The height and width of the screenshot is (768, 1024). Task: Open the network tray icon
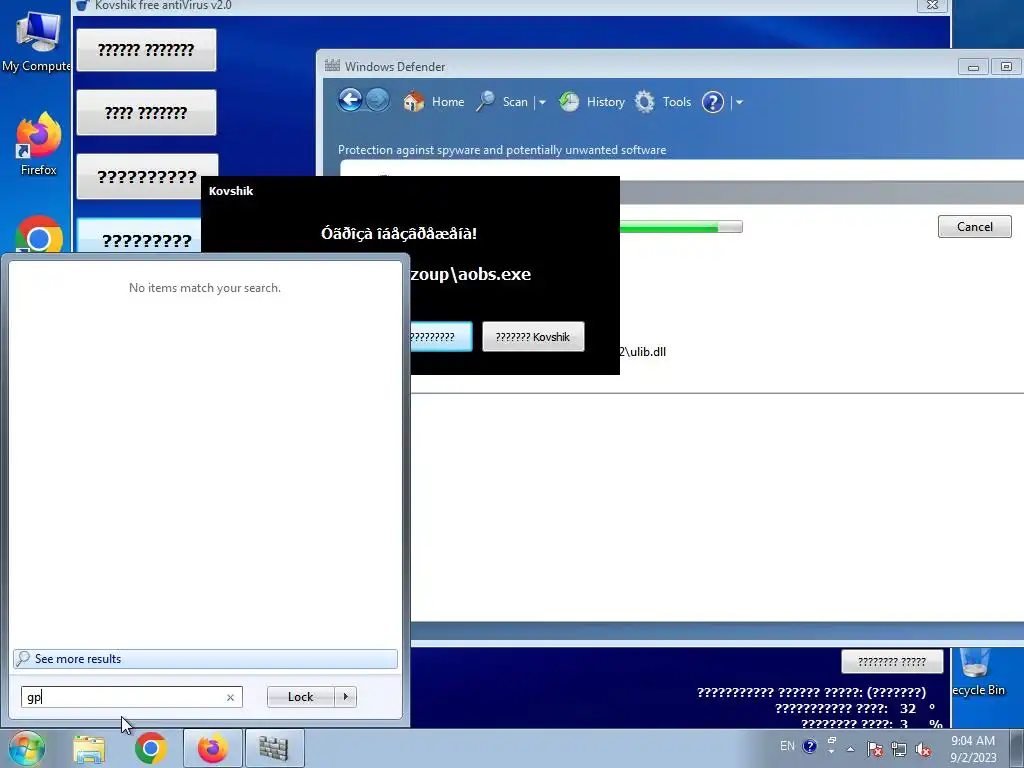tap(899, 749)
